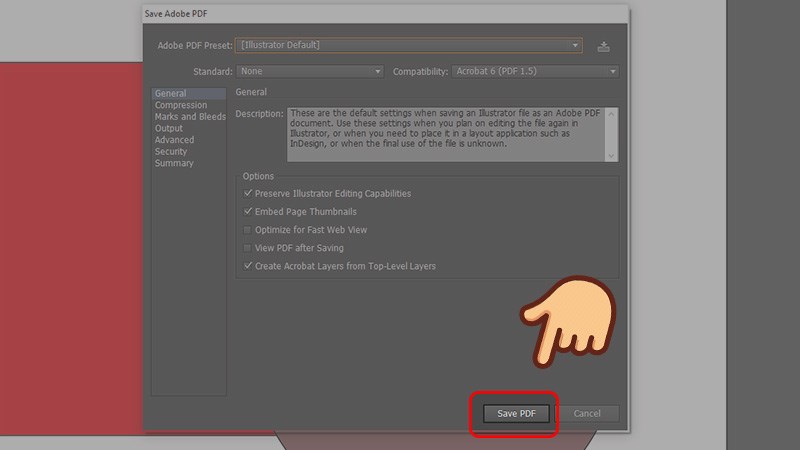Viewport: 800px width, 450px height.
Task: Select Security in the category list
Action: pos(171,152)
